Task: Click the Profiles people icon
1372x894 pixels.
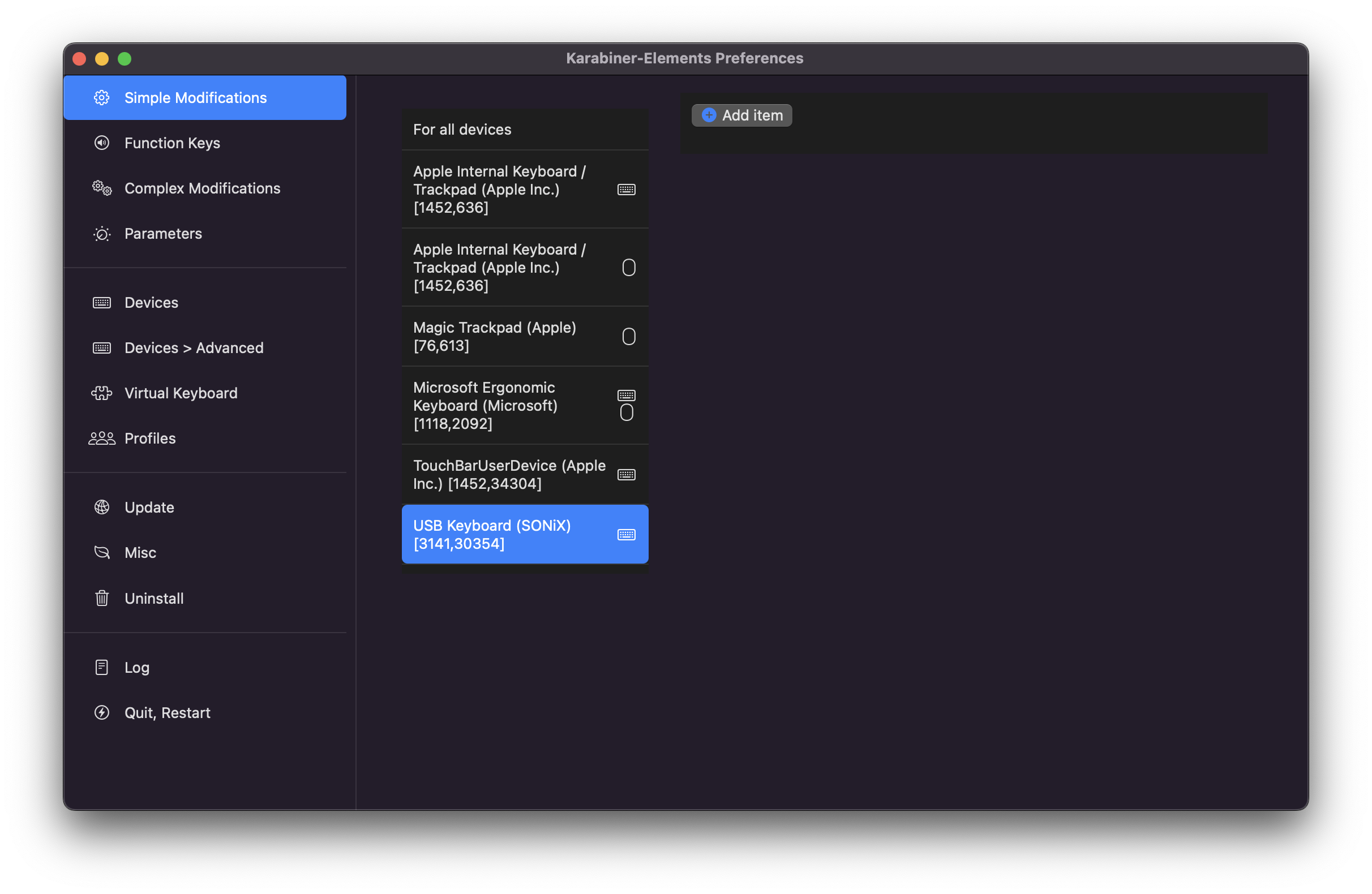Action: pos(101,439)
